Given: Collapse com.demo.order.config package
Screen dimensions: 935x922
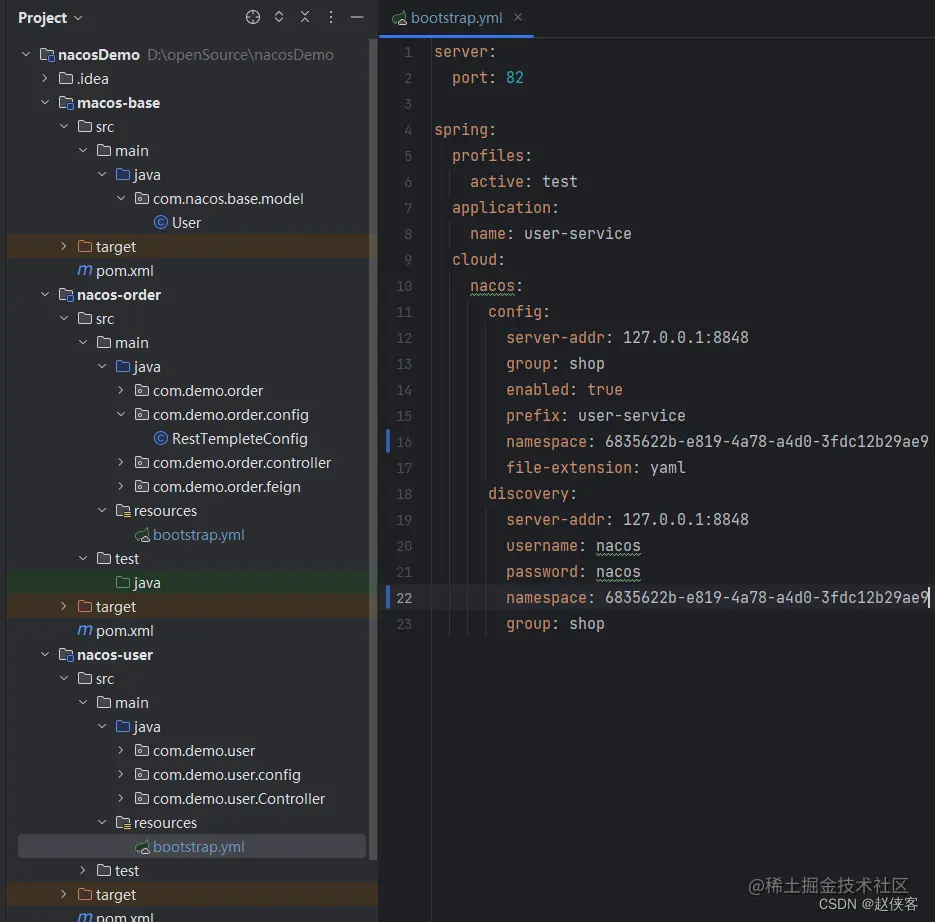Looking at the screenshot, I should (x=120, y=414).
